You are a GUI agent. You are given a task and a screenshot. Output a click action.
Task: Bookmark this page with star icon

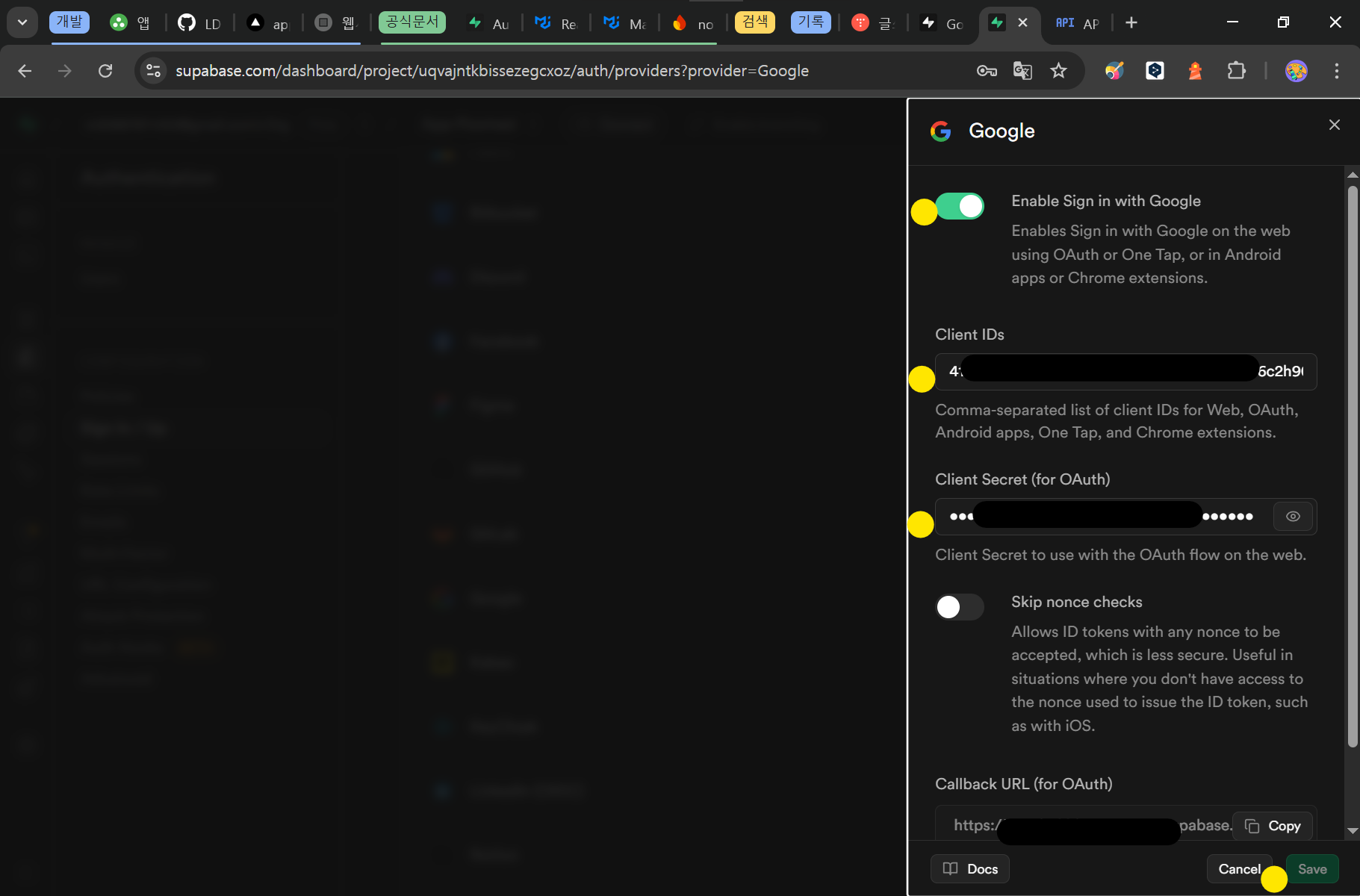1058,71
